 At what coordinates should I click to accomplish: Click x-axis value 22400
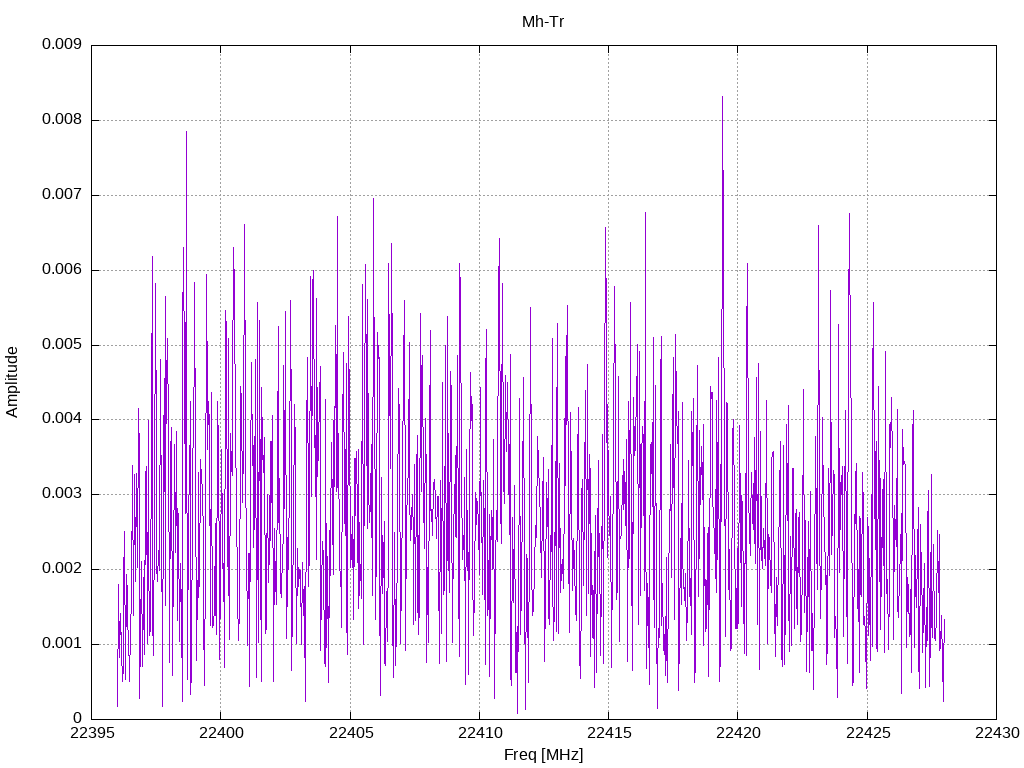point(221,733)
